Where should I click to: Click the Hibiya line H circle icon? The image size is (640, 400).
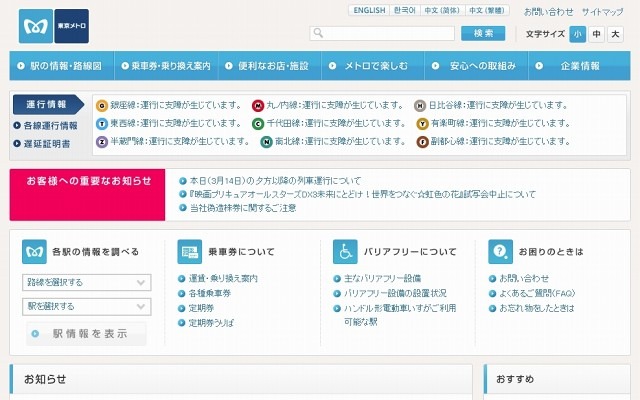pos(420,106)
